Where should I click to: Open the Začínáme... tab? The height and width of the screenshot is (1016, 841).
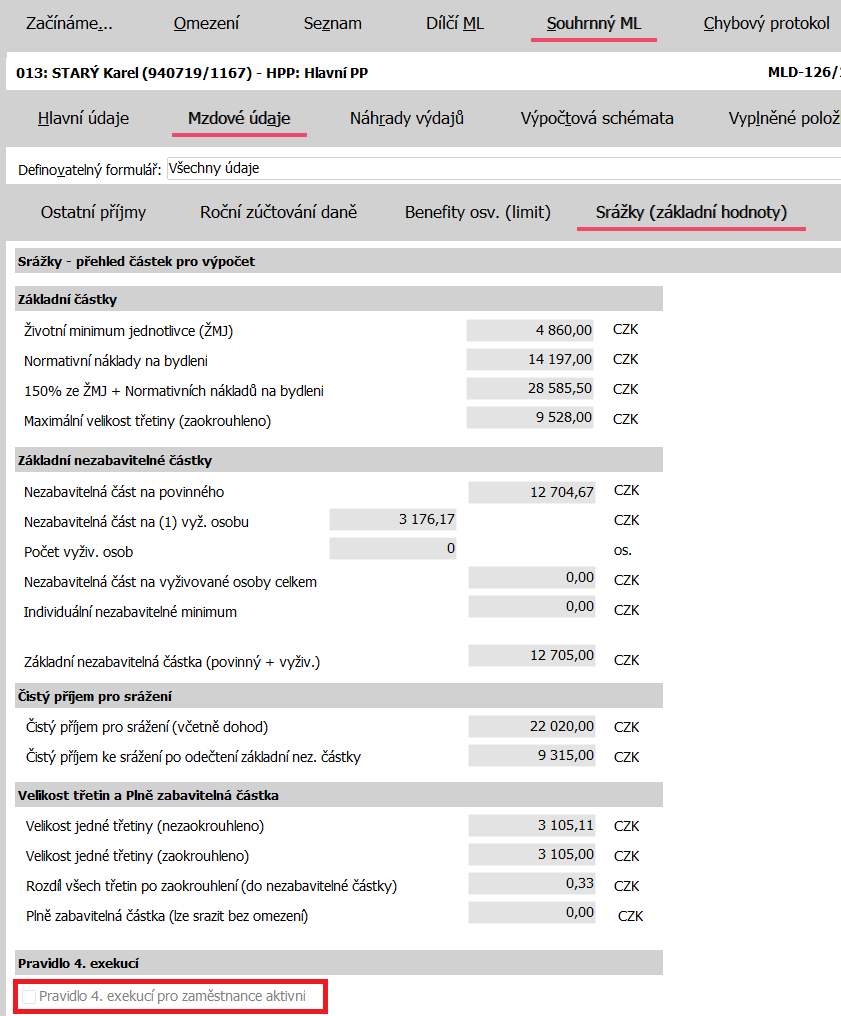pyautogui.click(x=69, y=23)
